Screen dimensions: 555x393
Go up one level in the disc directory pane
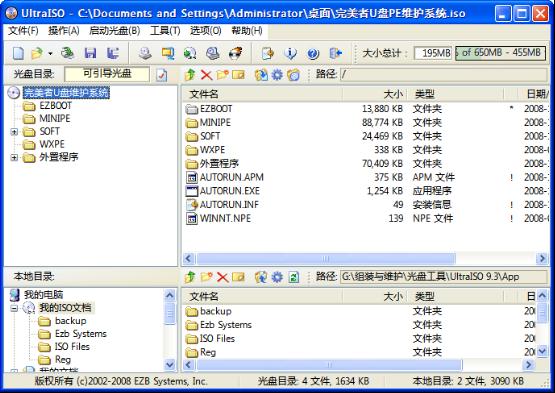pyautogui.click(x=190, y=74)
